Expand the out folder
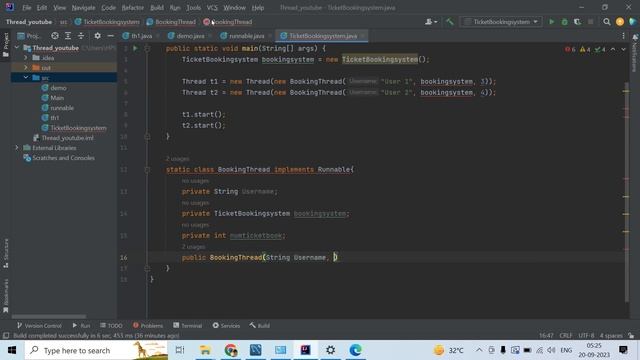The width and height of the screenshot is (640, 360). [x=26, y=68]
